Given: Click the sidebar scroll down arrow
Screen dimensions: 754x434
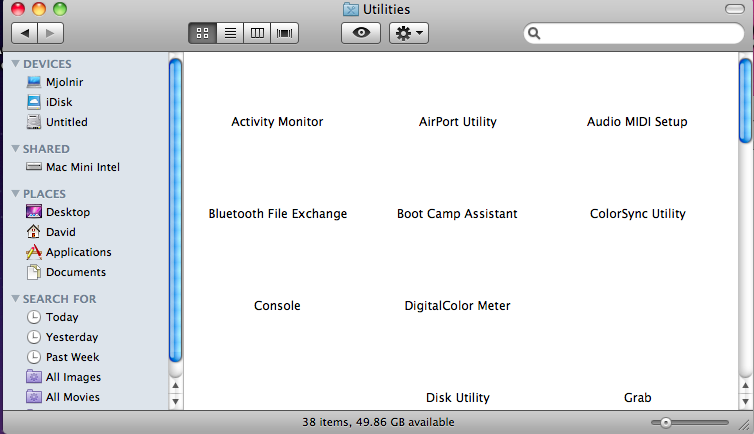Looking at the screenshot, I should point(176,401).
